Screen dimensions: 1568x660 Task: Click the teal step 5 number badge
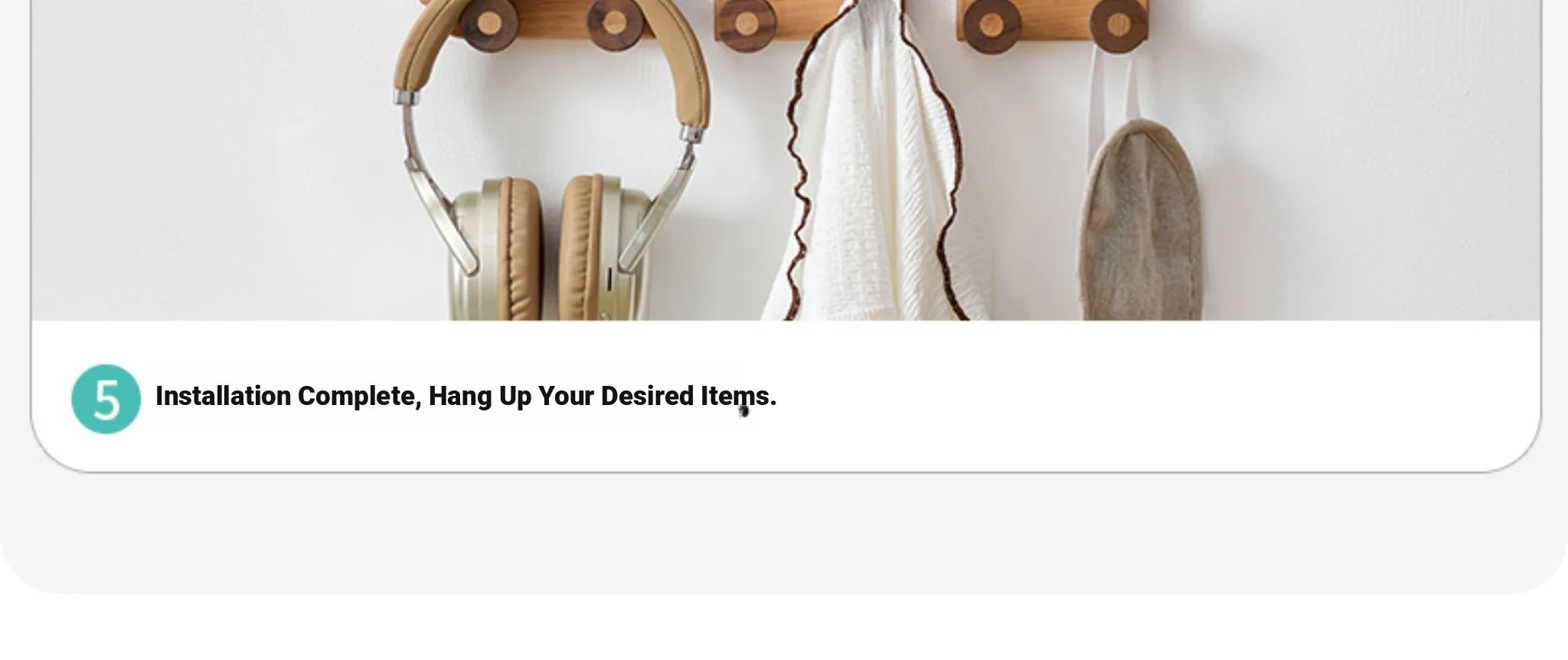coord(106,399)
